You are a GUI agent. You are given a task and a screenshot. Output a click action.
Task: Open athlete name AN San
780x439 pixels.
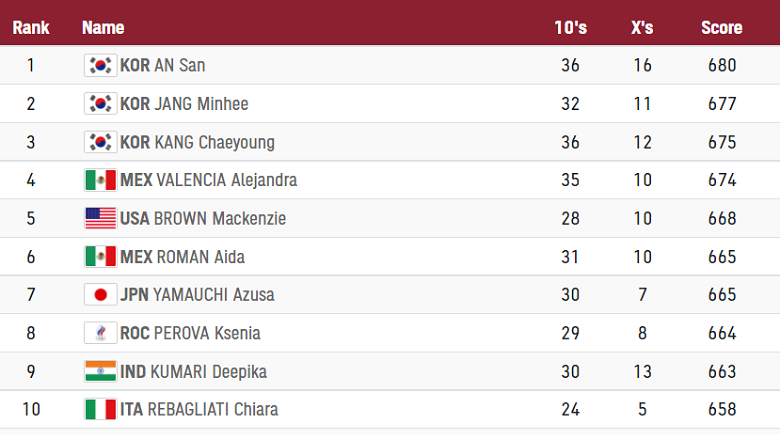180,65
